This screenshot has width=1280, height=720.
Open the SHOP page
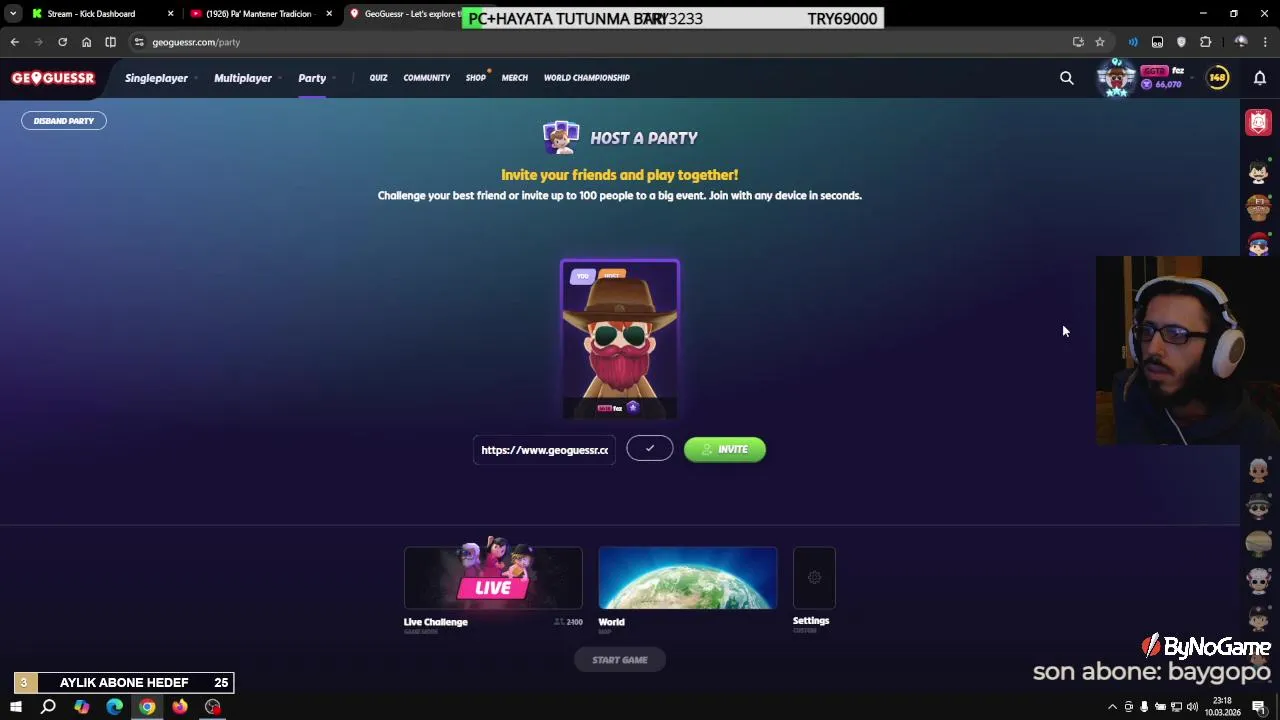[475, 78]
